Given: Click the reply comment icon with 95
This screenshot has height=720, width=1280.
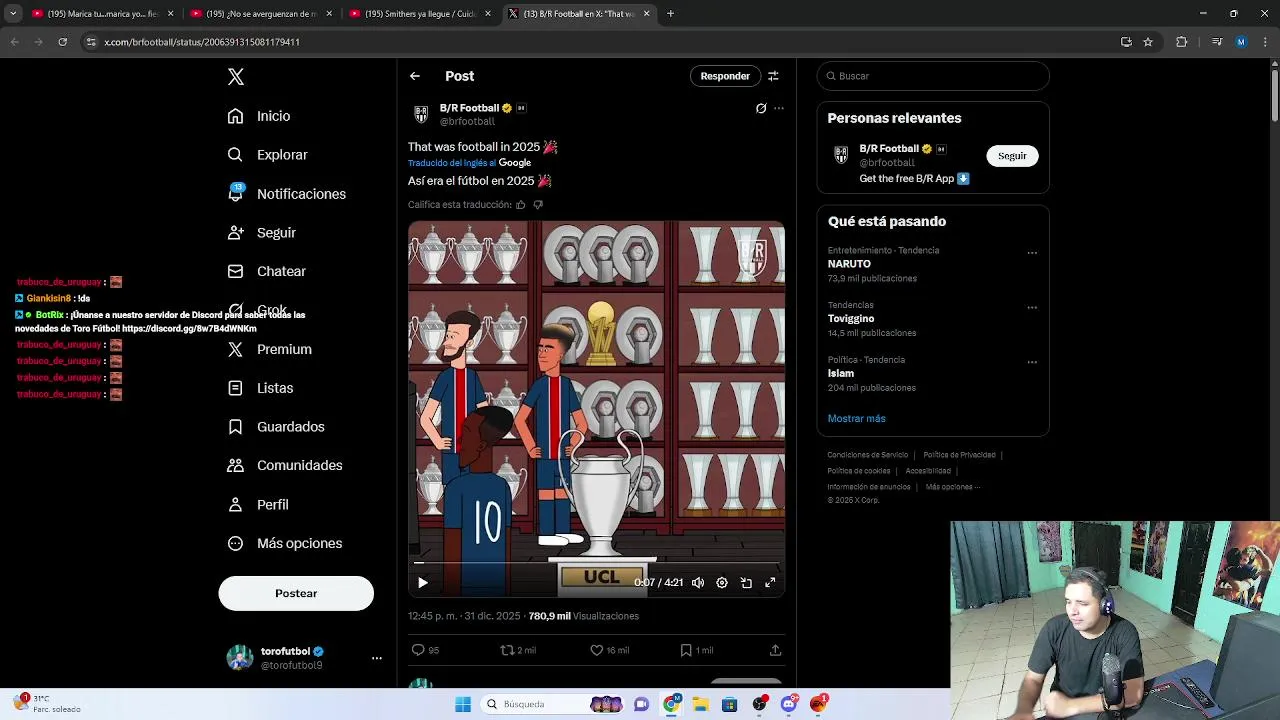Looking at the screenshot, I should (x=426, y=650).
